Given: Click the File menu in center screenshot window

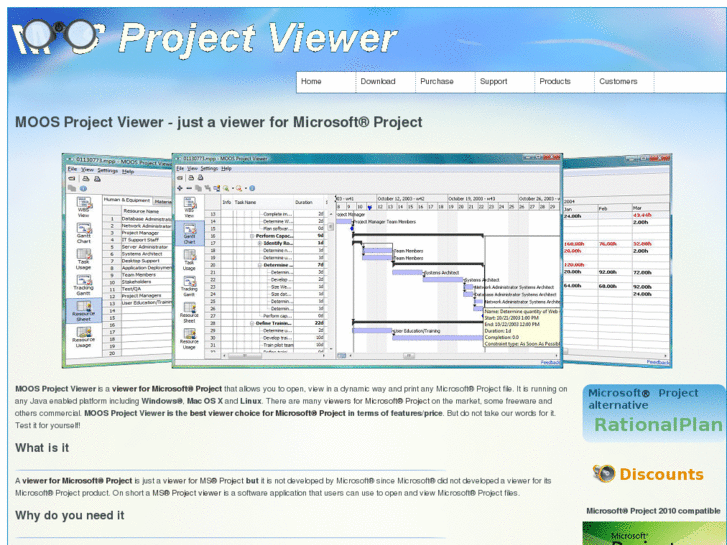Looking at the screenshot, I should [x=180, y=168].
